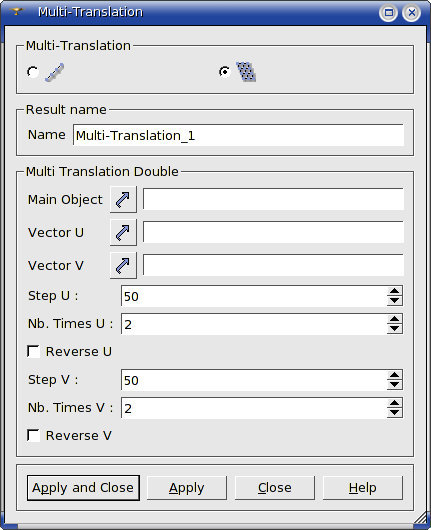Click inside the Main Object text field
Screen dimensions: 431x530
[x=273, y=199]
